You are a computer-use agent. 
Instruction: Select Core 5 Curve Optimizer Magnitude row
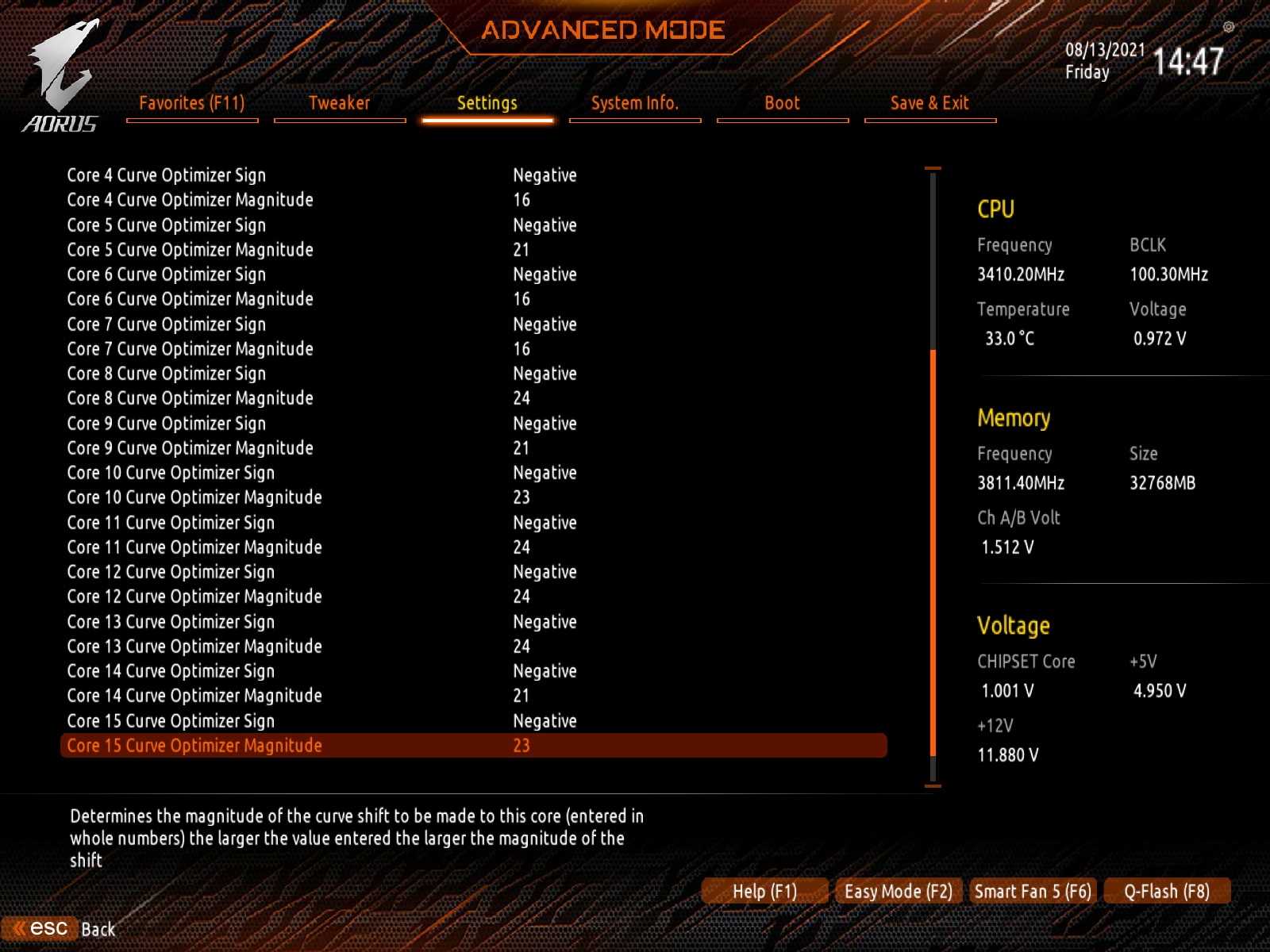click(474, 250)
